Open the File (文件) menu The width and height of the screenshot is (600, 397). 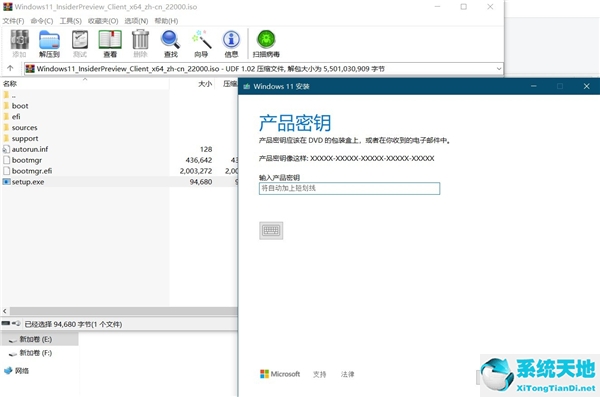pos(13,21)
